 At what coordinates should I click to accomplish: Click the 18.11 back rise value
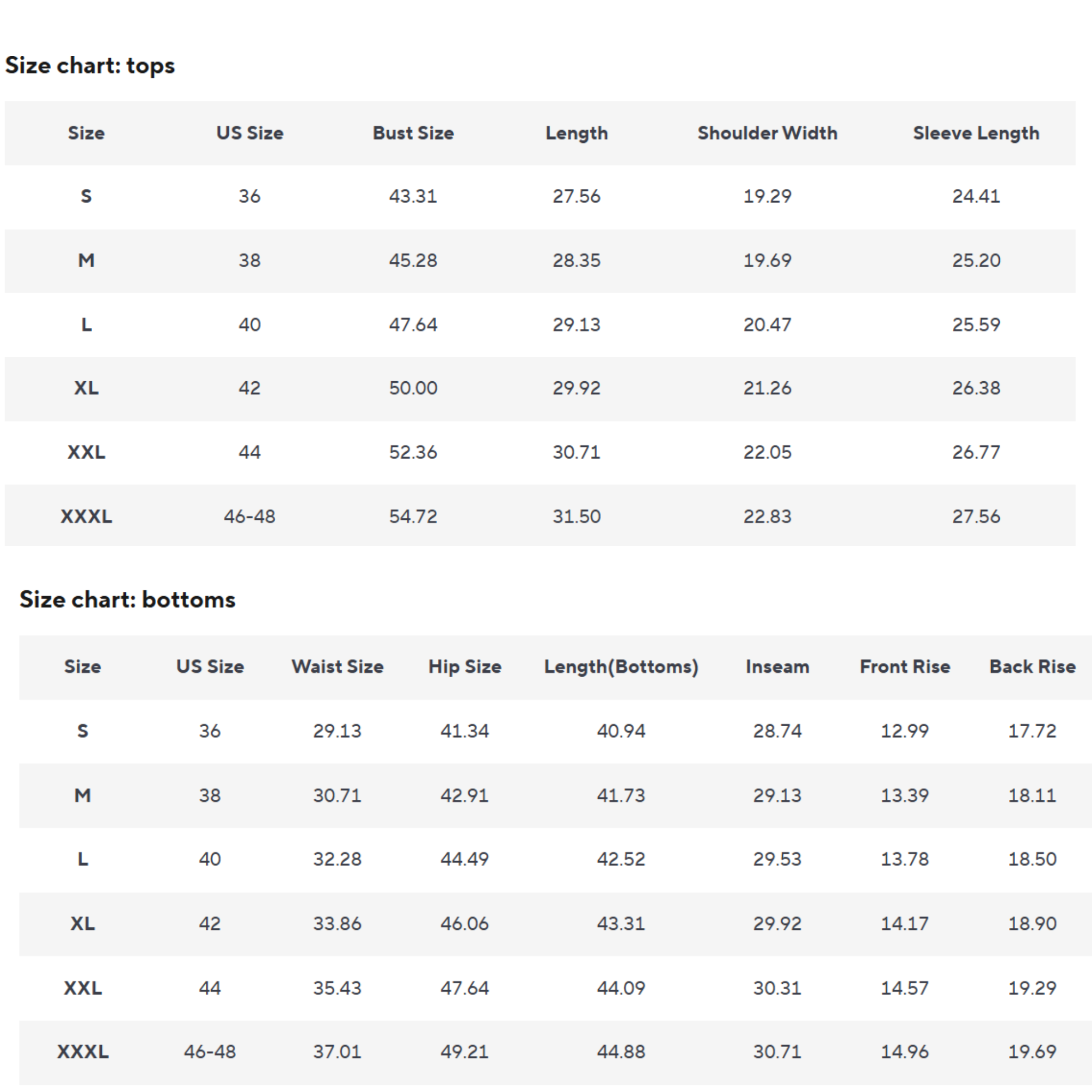[x=1032, y=796]
